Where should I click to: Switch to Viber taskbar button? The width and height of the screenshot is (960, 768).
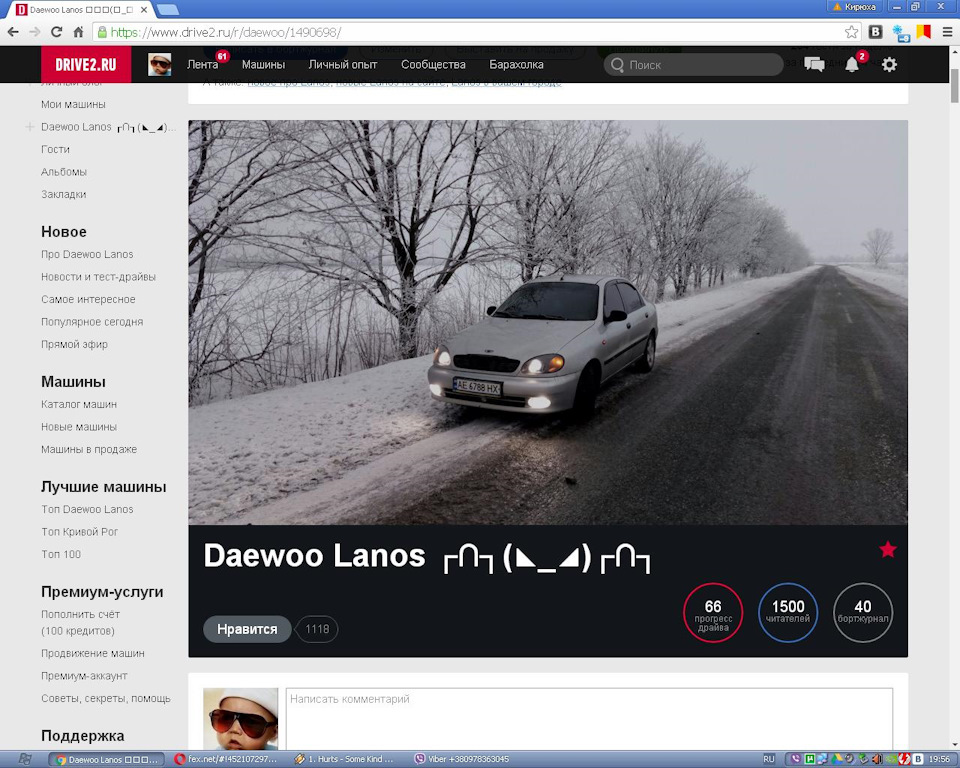(x=465, y=759)
